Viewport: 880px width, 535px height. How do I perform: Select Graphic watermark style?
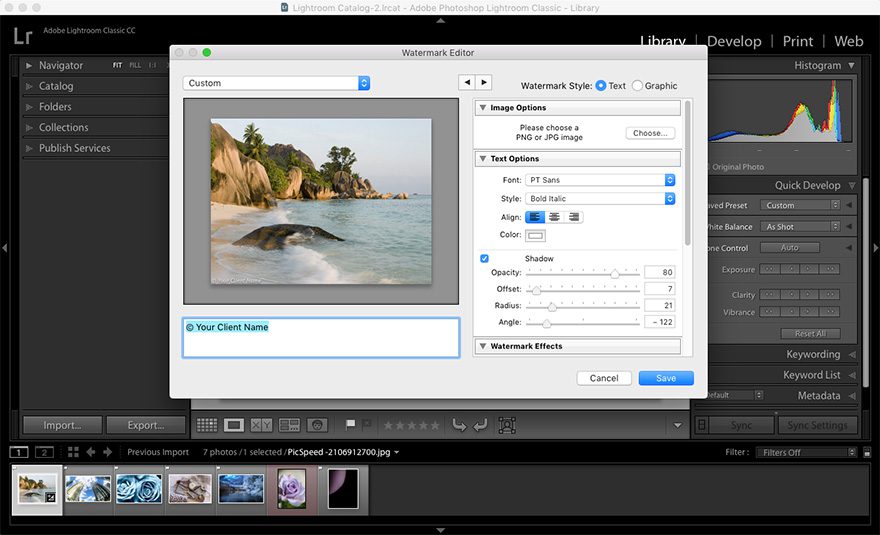638,86
